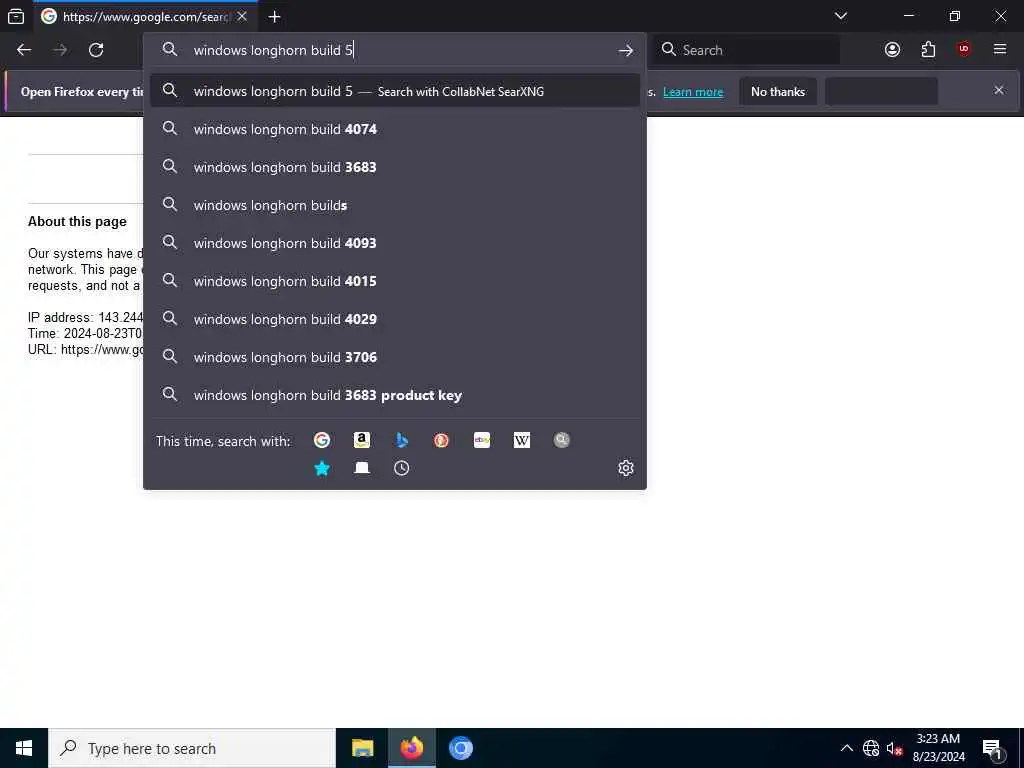Expand the list all tabs chevron
This screenshot has width=1024, height=768.
point(841,16)
